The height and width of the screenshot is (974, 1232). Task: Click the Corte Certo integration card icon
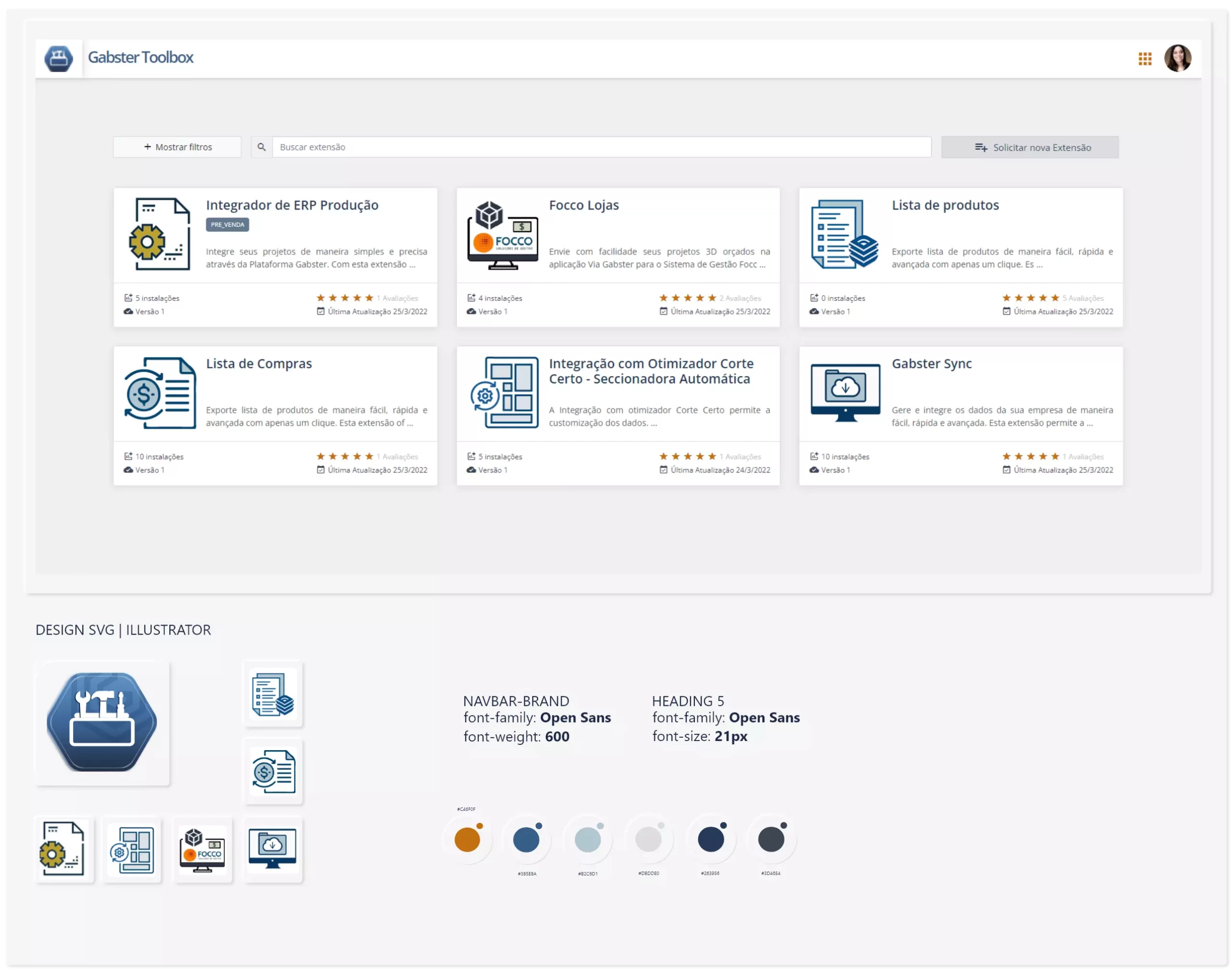pos(504,392)
